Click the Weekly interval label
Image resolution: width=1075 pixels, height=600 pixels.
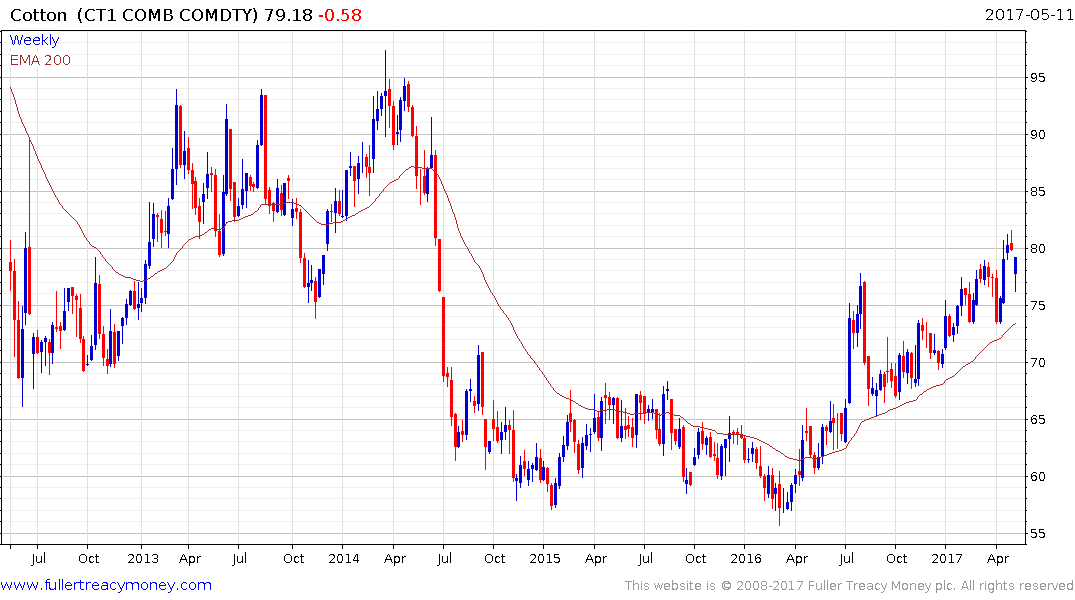tap(34, 40)
